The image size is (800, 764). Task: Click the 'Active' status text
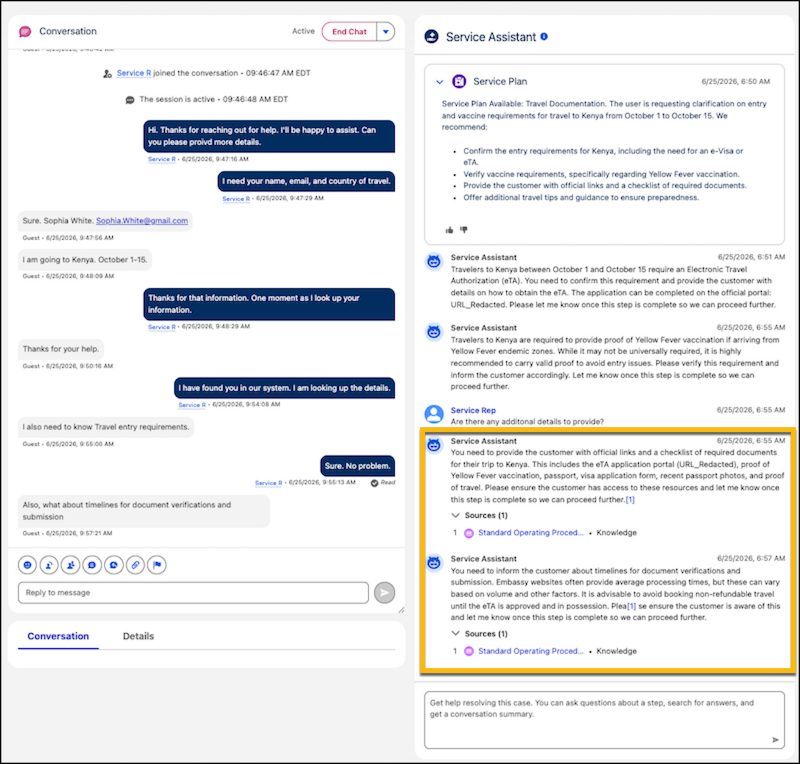point(303,31)
